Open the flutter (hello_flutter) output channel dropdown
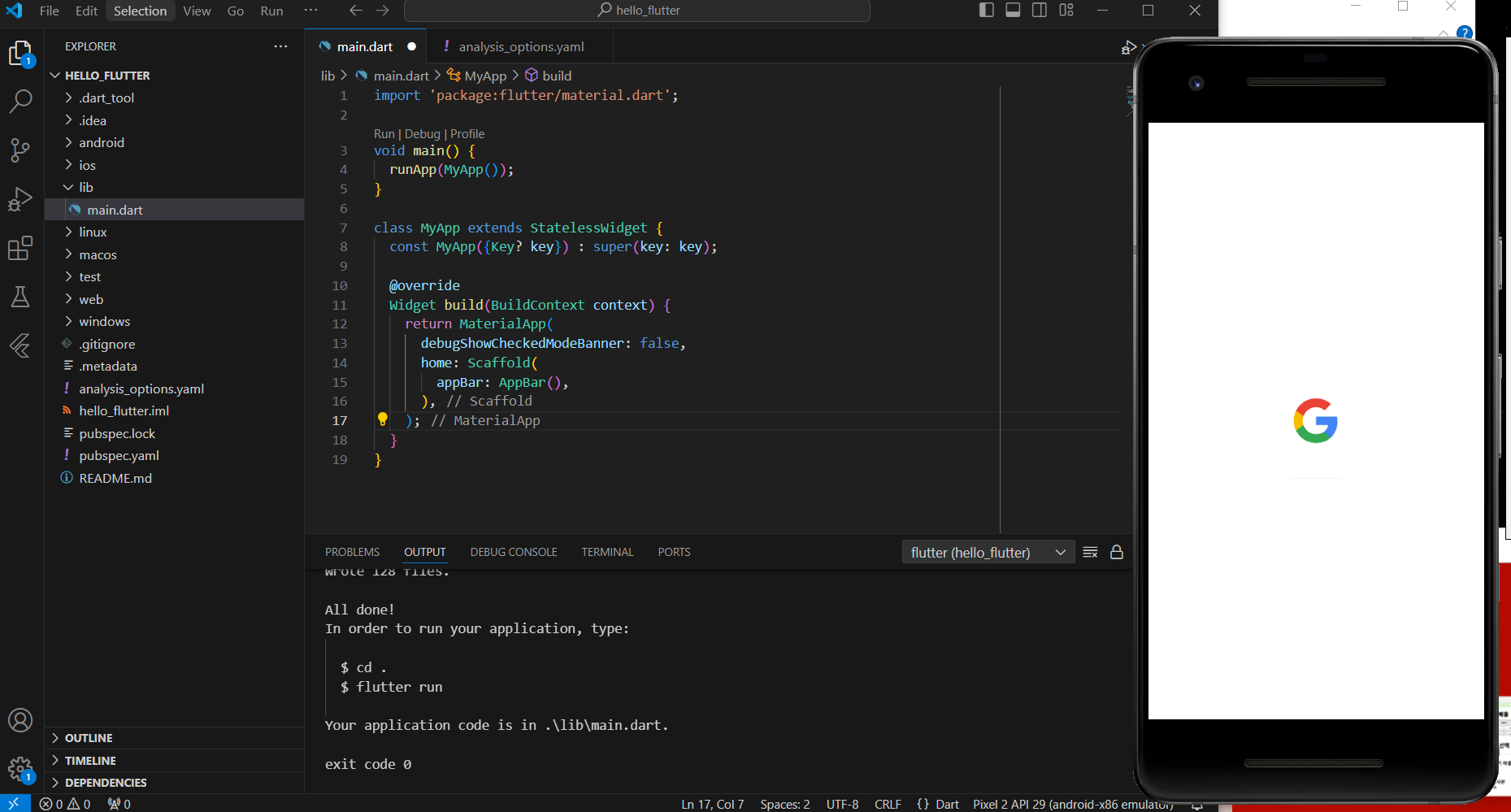This screenshot has height=812, width=1511. [x=988, y=553]
